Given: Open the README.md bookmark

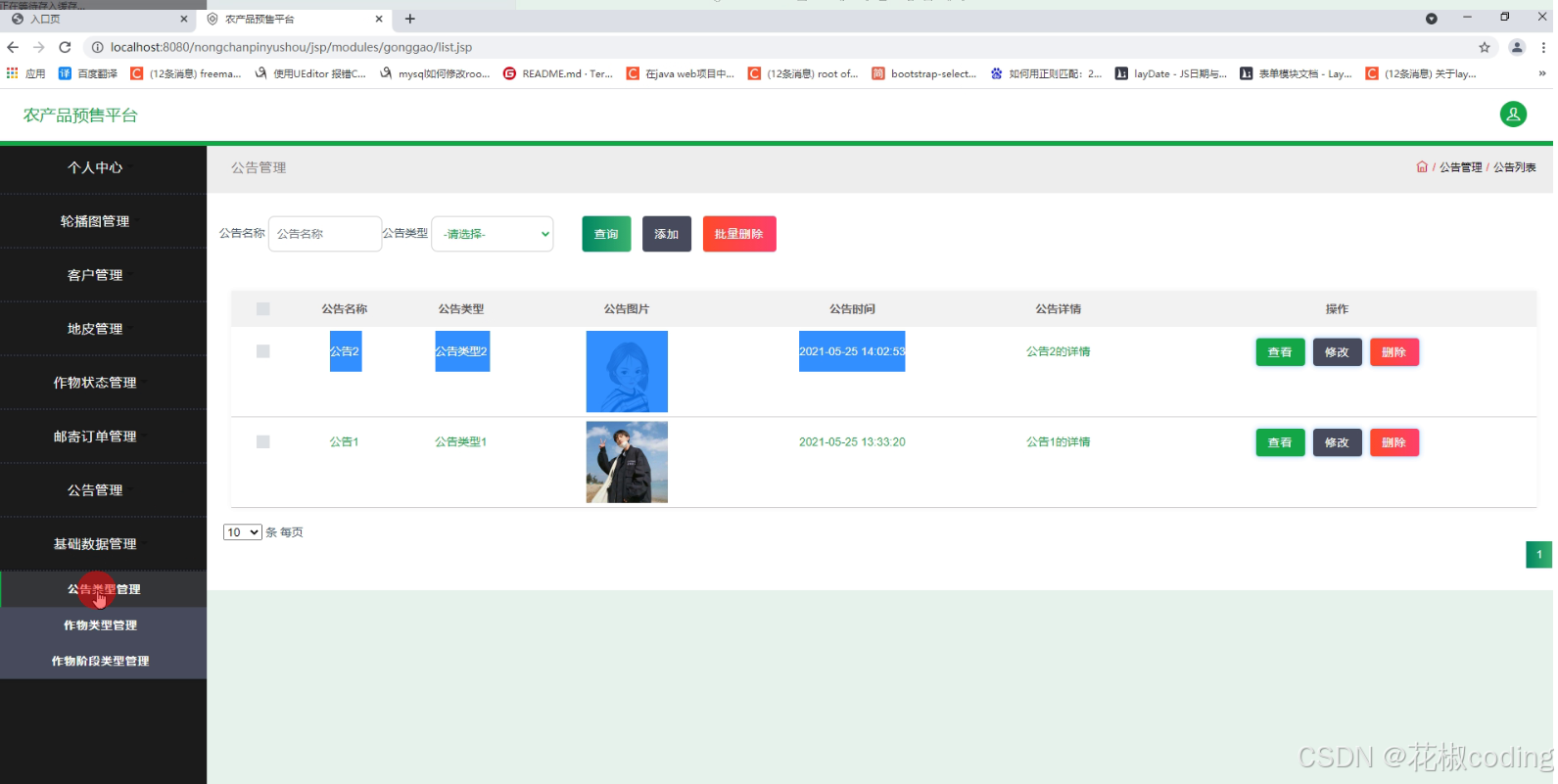Looking at the screenshot, I should click(x=558, y=73).
